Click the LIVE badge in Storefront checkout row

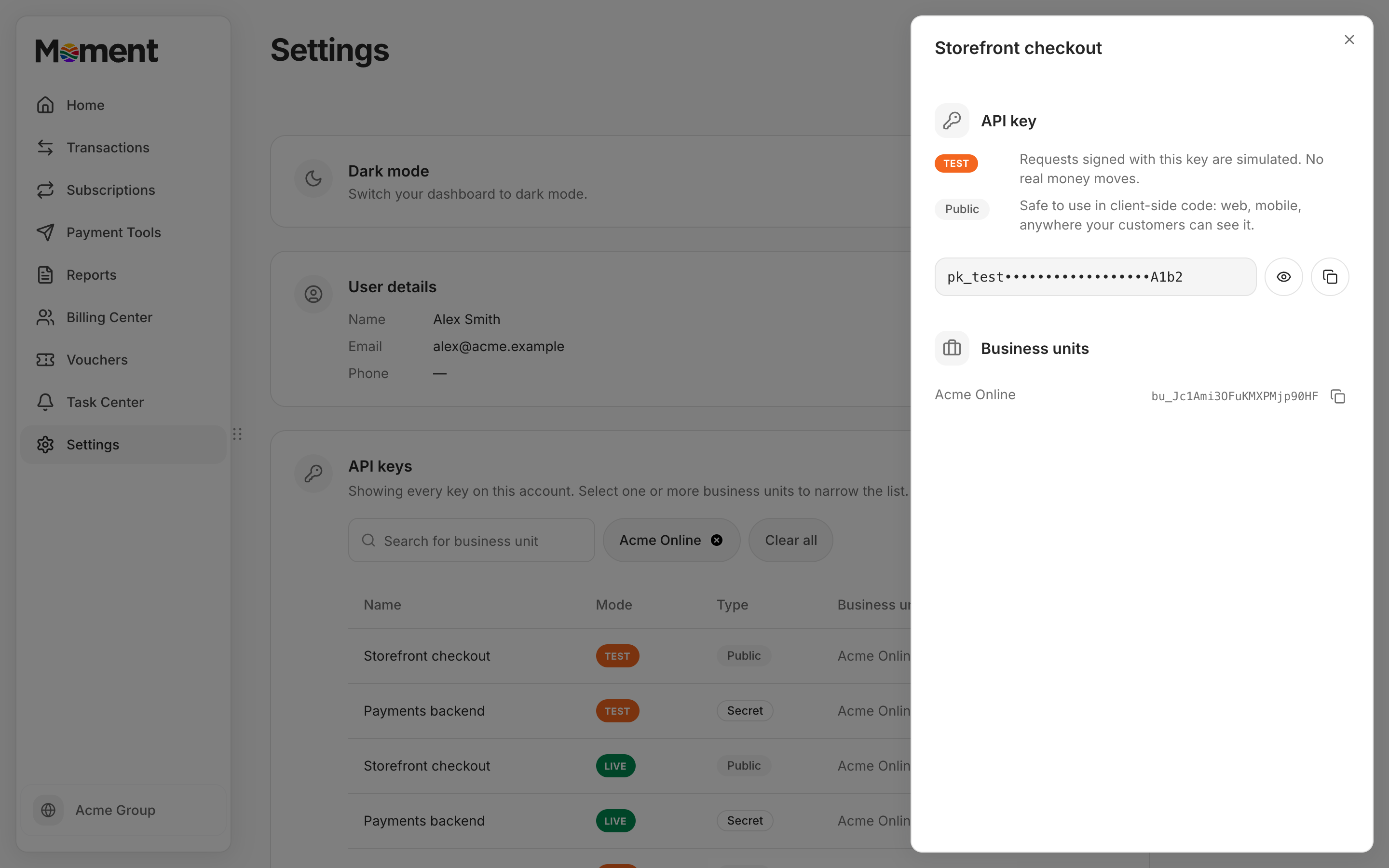click(615, 766)
